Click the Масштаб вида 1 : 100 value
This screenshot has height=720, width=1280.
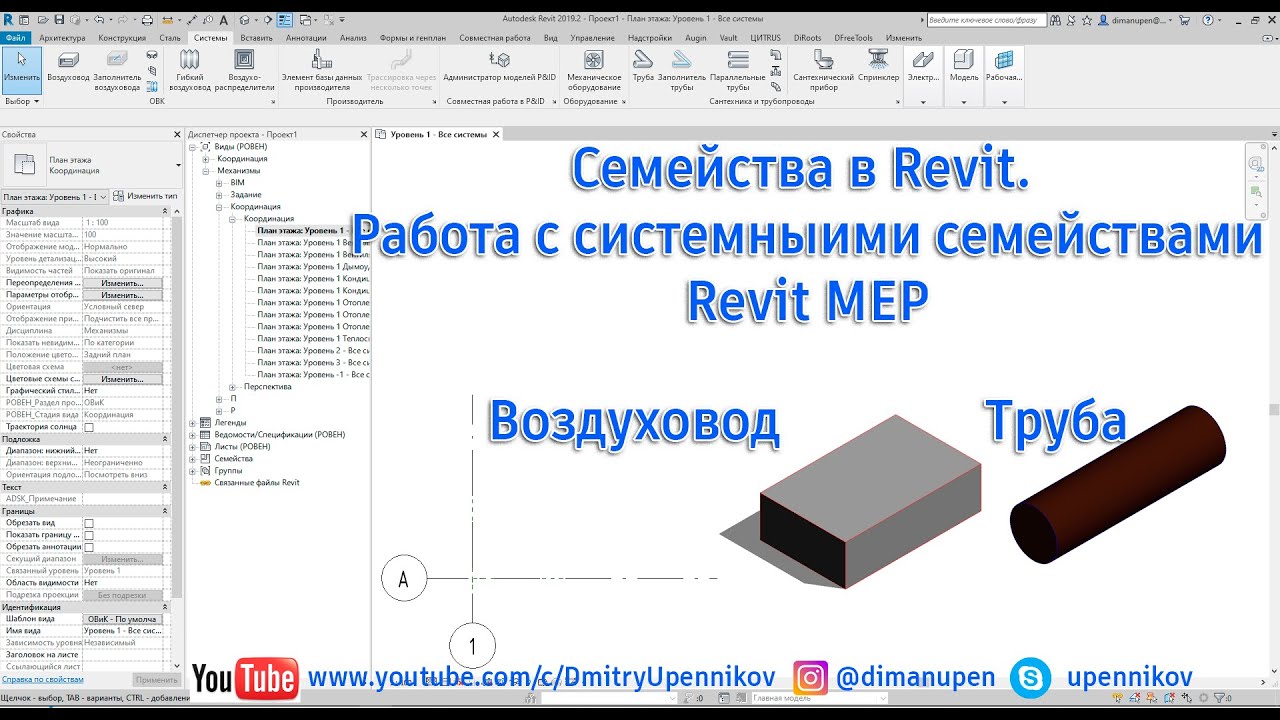122,223
